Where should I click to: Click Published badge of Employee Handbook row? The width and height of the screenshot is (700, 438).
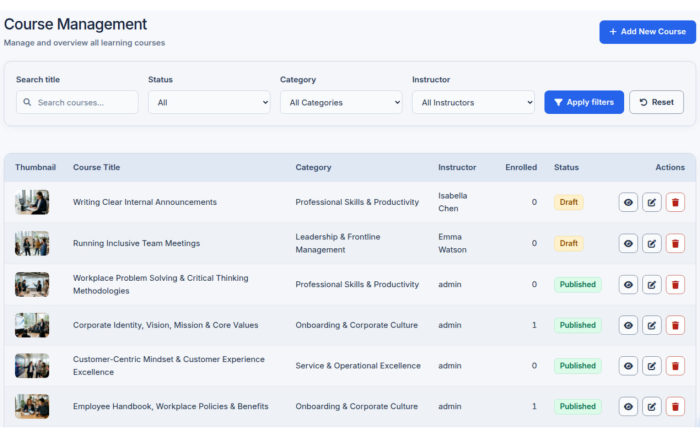point(578,406)
